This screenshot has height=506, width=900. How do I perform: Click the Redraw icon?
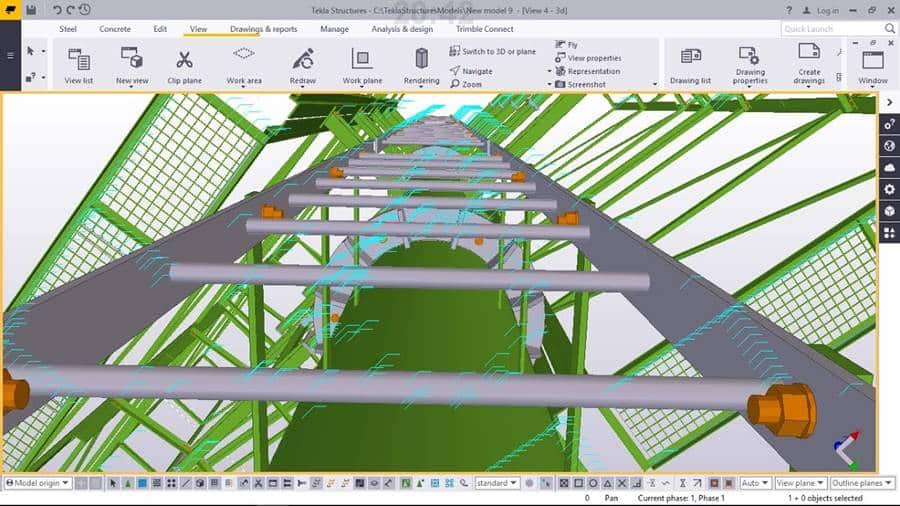pyautogui.click(x=302, y=64)
